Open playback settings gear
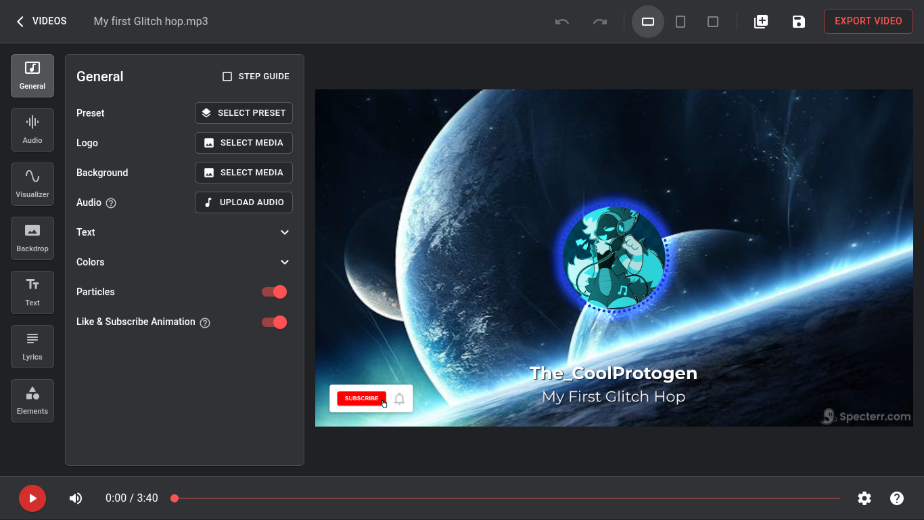924x520 pixels. (864, 498)
